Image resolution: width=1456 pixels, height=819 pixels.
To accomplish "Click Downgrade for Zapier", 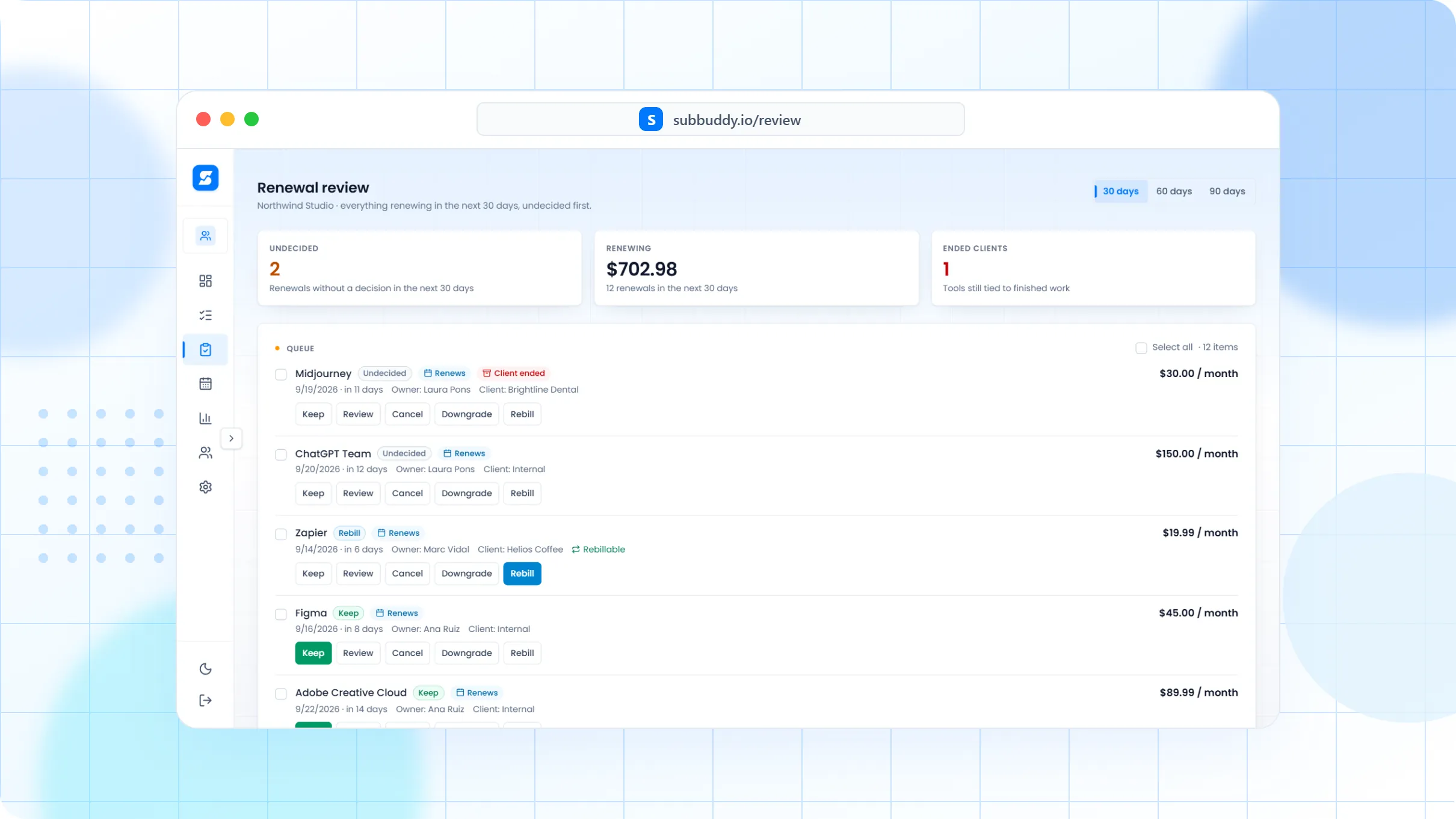I will coord(467,574).
